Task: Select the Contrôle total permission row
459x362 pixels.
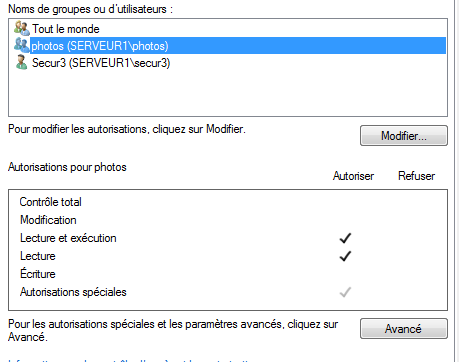Action: coord(228,202)
